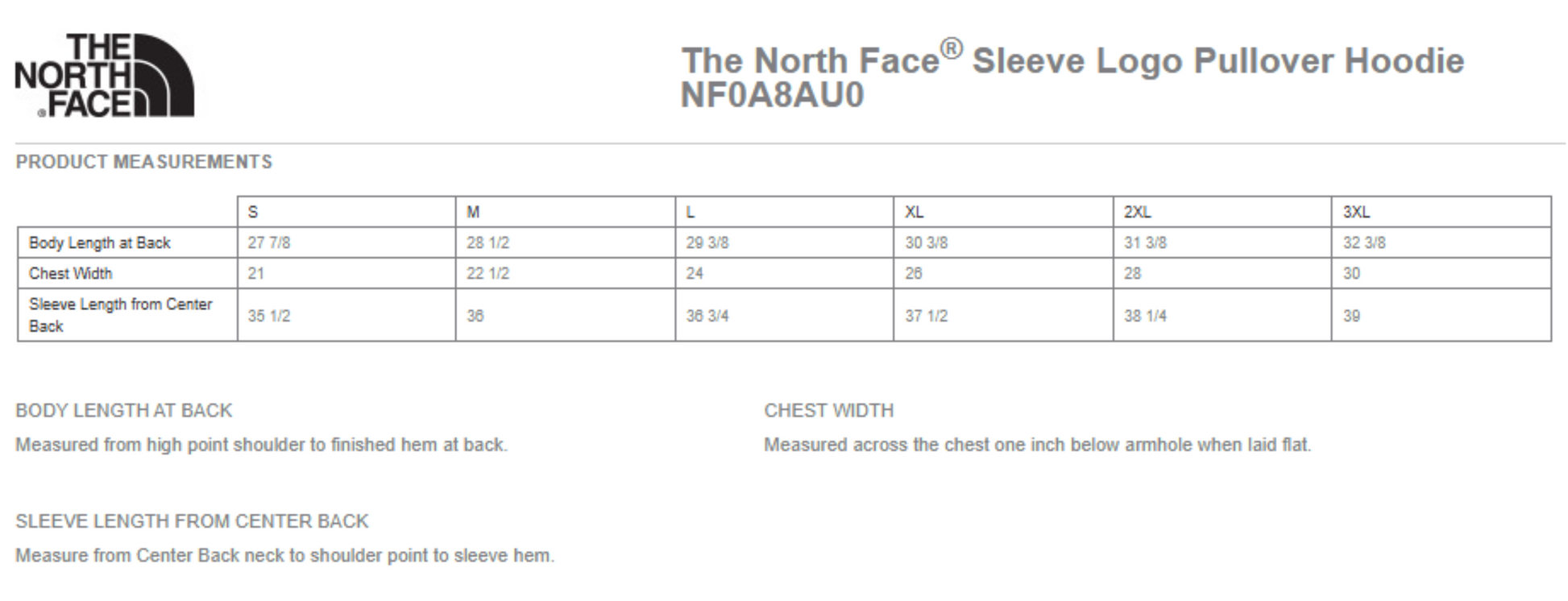Click the 38 1/4 sleeve length cell
1568x601 pixels.
pyautogui.click(x=1145, y=316)
